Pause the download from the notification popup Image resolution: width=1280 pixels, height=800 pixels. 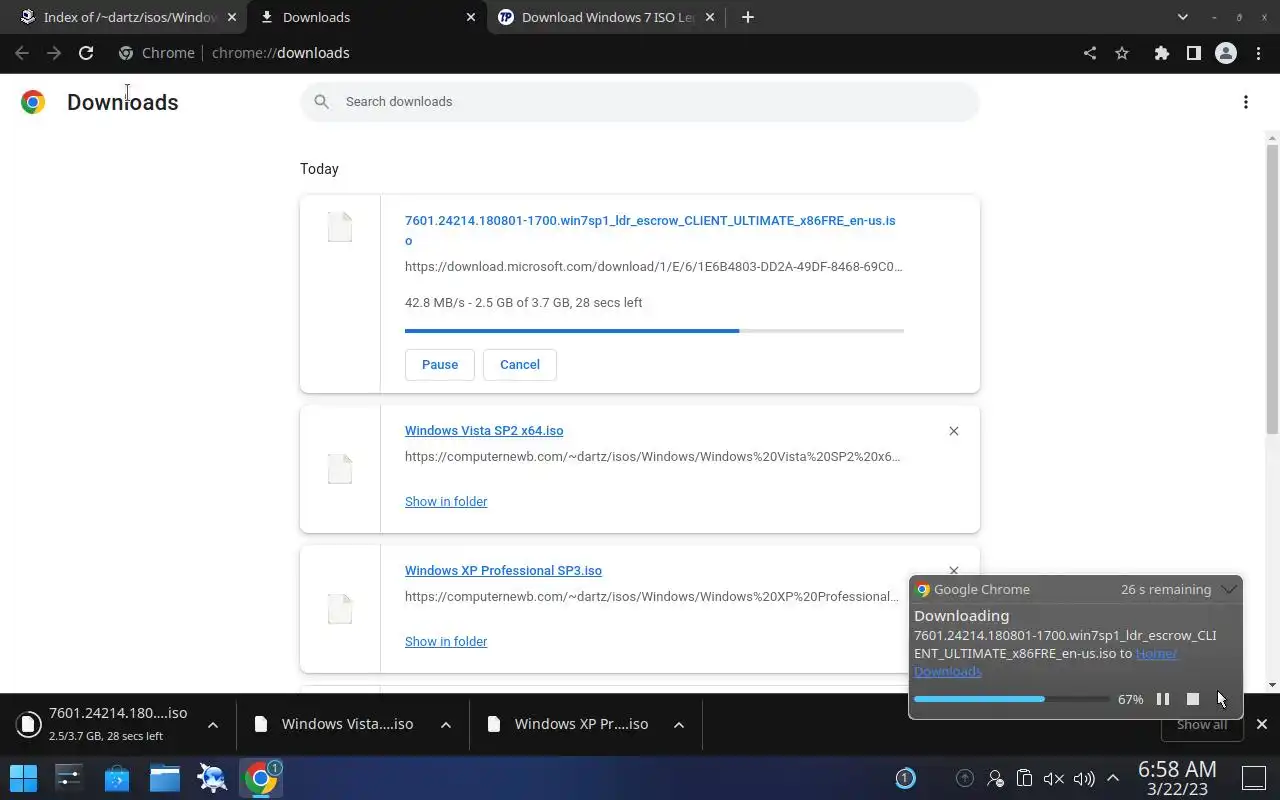point(1162,699)
